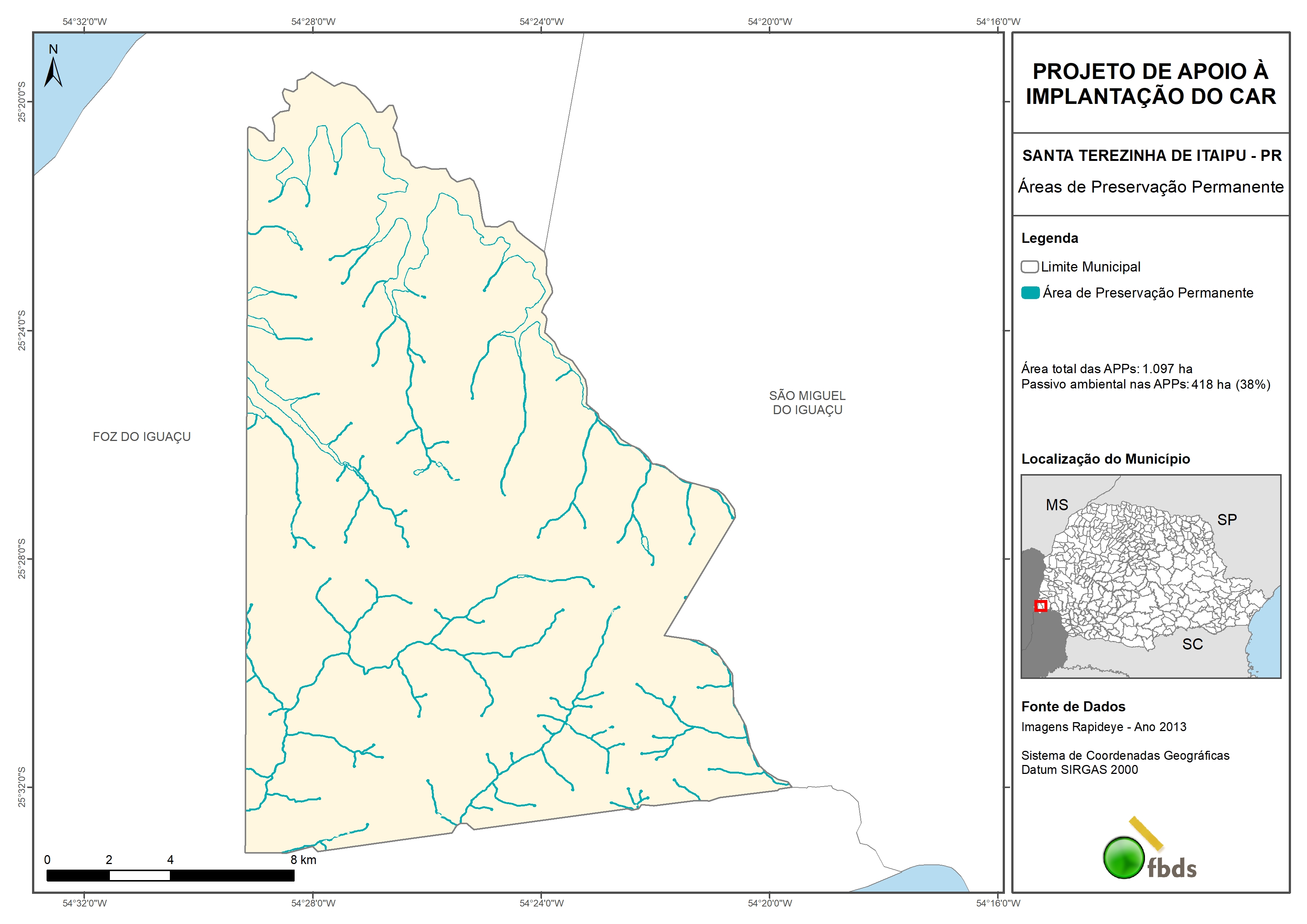Click the FOZ DO IGUAÇU map label
Screen dimensions: 1307x924
pyautogui.click(x=142, y=436)
